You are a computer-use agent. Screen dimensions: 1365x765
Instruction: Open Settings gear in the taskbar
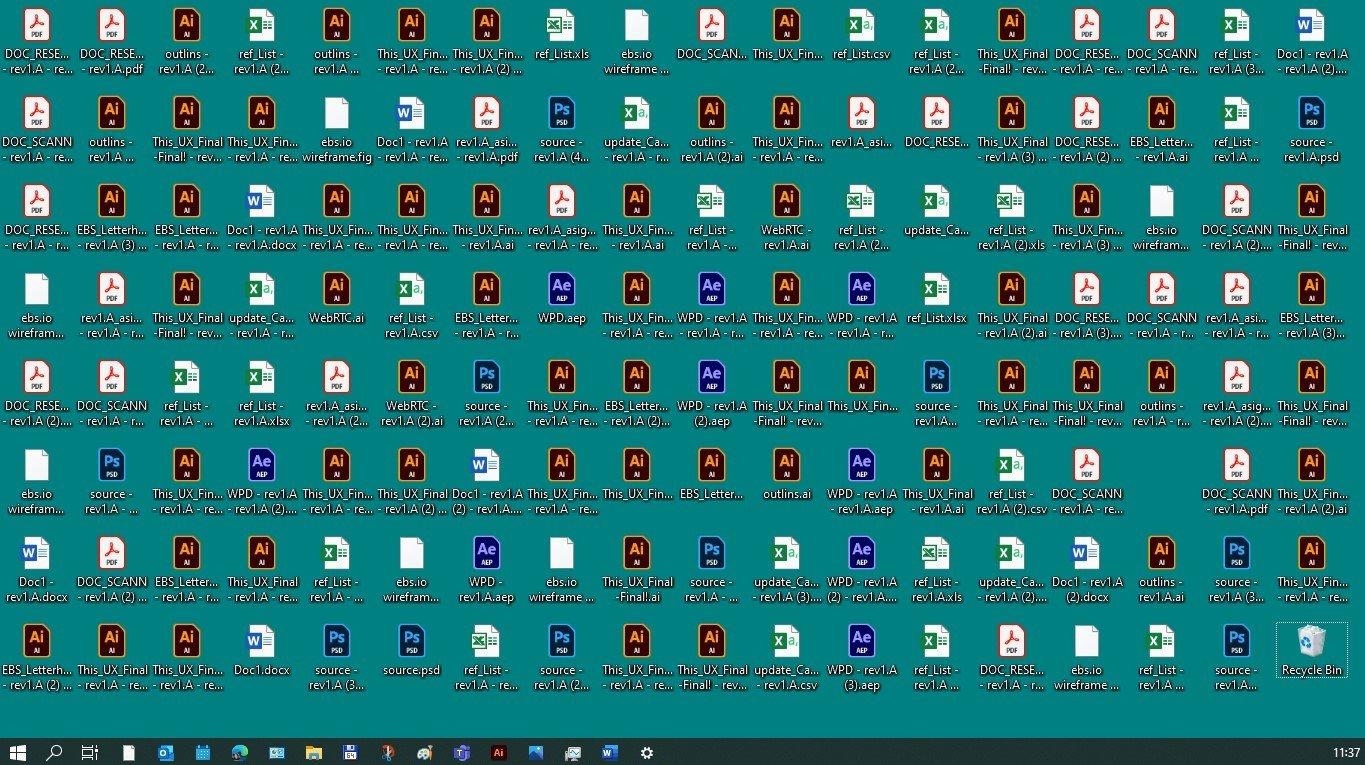coord(646,752)
